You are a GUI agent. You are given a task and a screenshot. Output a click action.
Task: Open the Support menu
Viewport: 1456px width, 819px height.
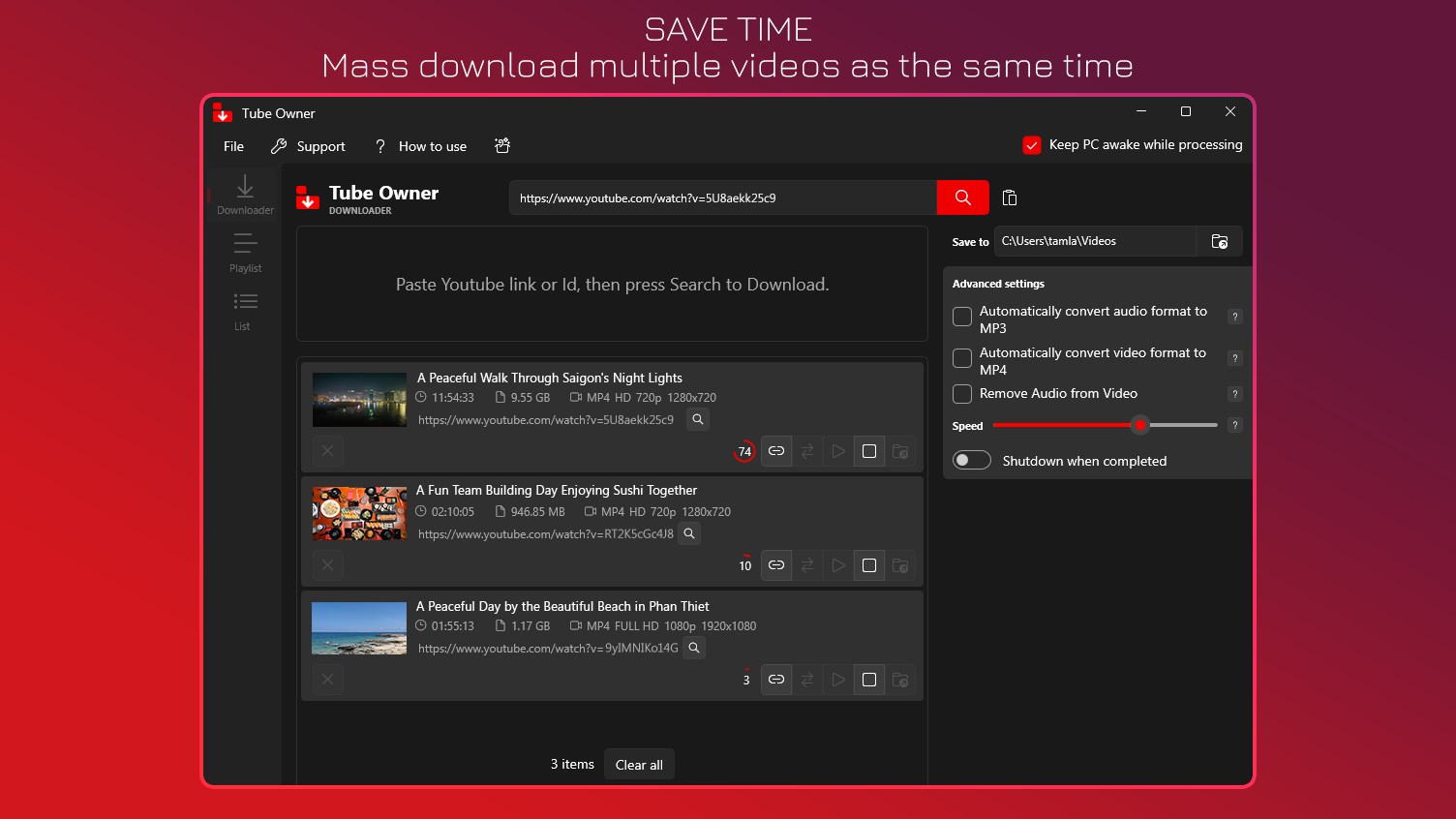(x=307, y=146)
